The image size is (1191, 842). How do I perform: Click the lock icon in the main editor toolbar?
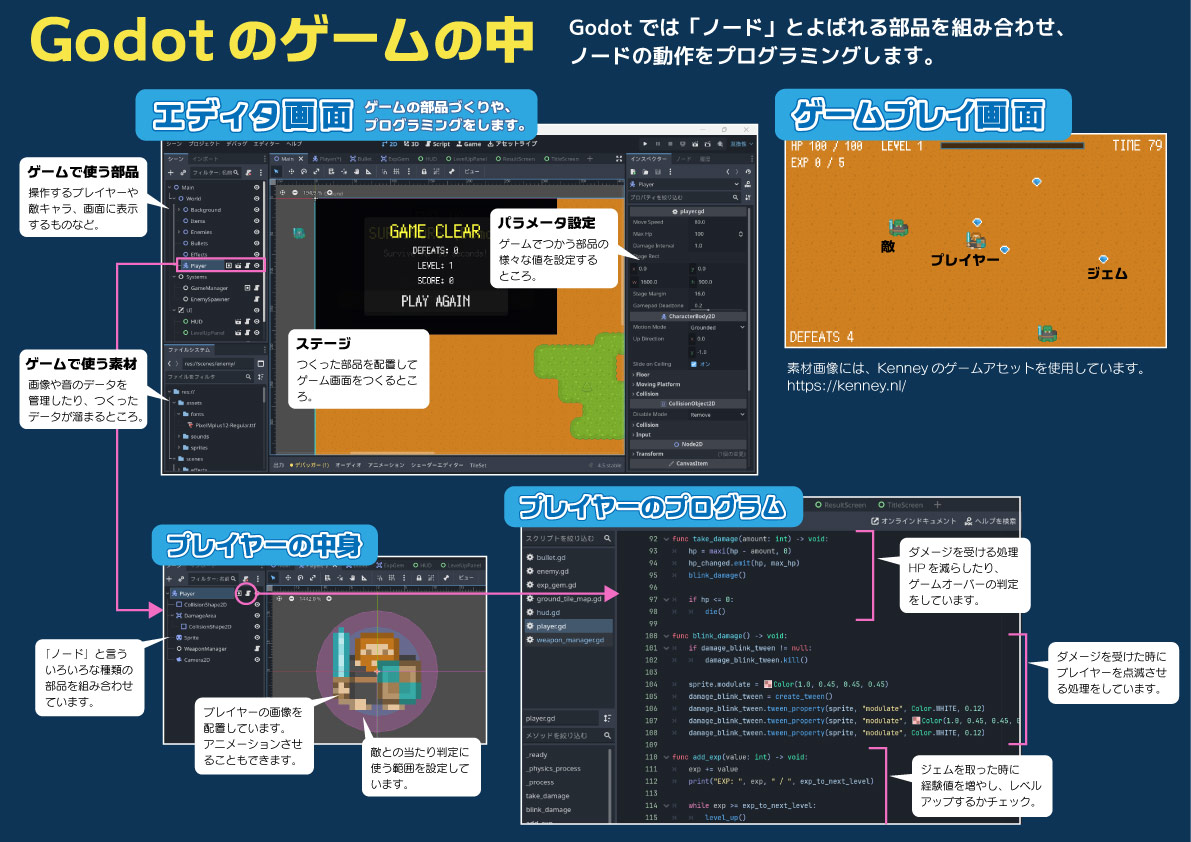(x=424, y=172)
